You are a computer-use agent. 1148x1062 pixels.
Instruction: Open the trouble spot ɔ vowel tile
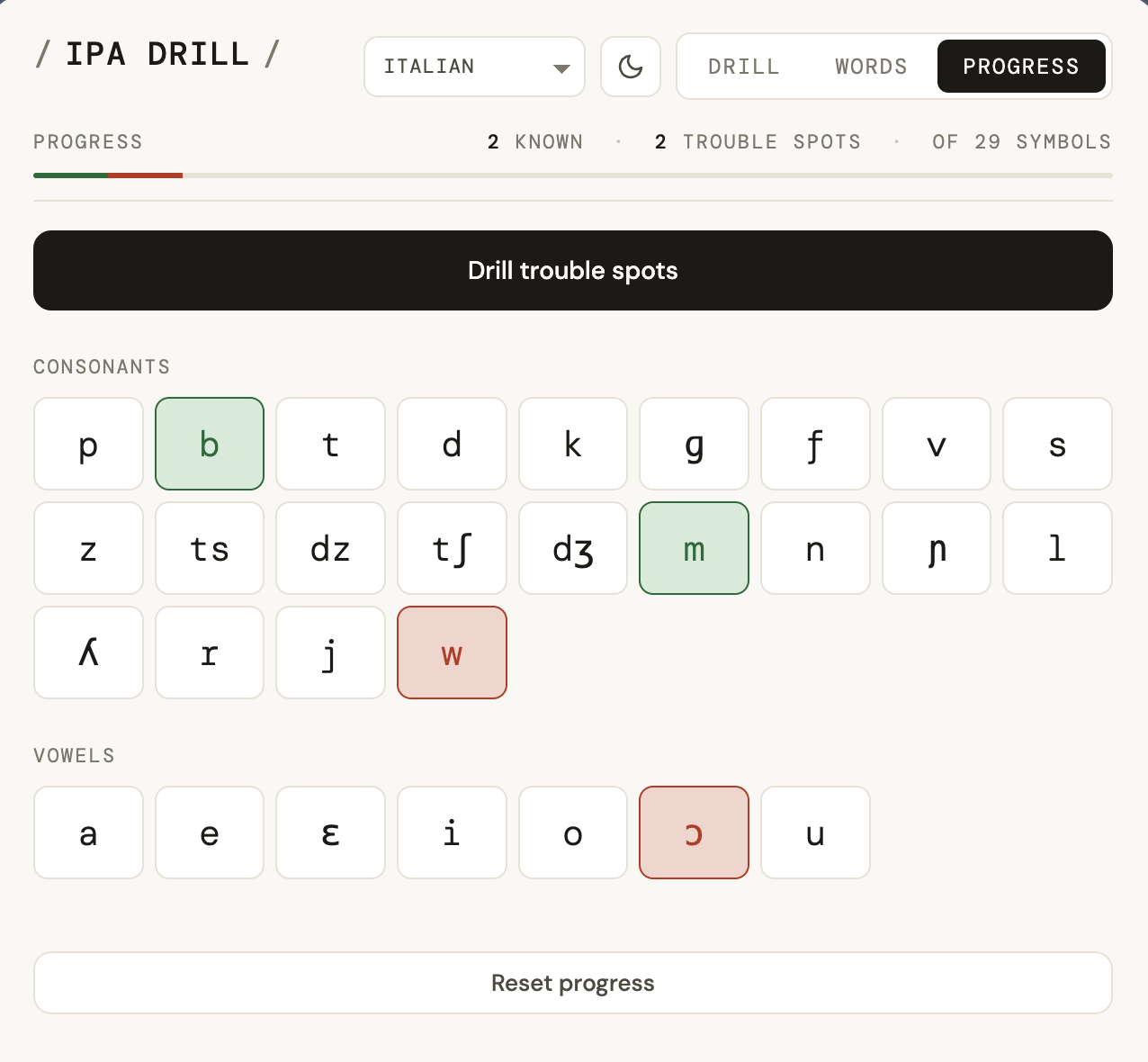click(x=694, y=832)
